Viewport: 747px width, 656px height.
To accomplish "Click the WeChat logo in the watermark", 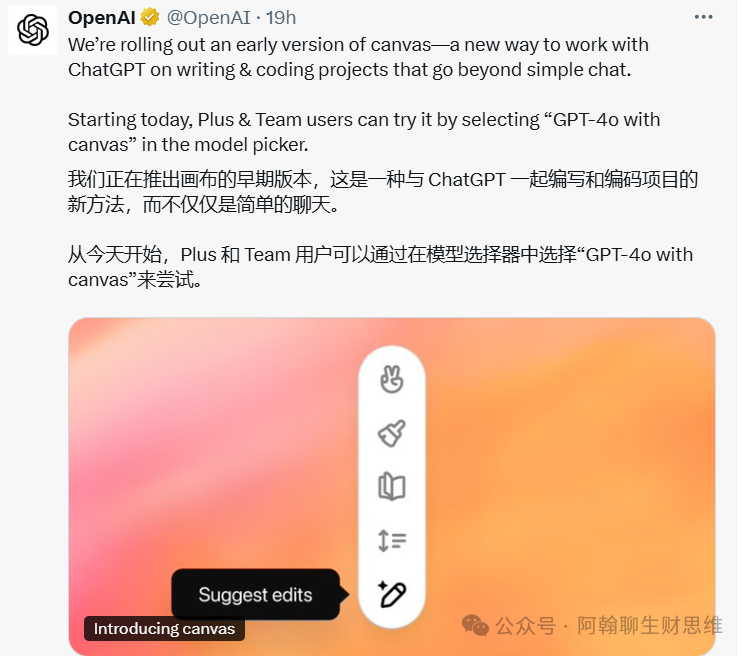I will [475, 626].
